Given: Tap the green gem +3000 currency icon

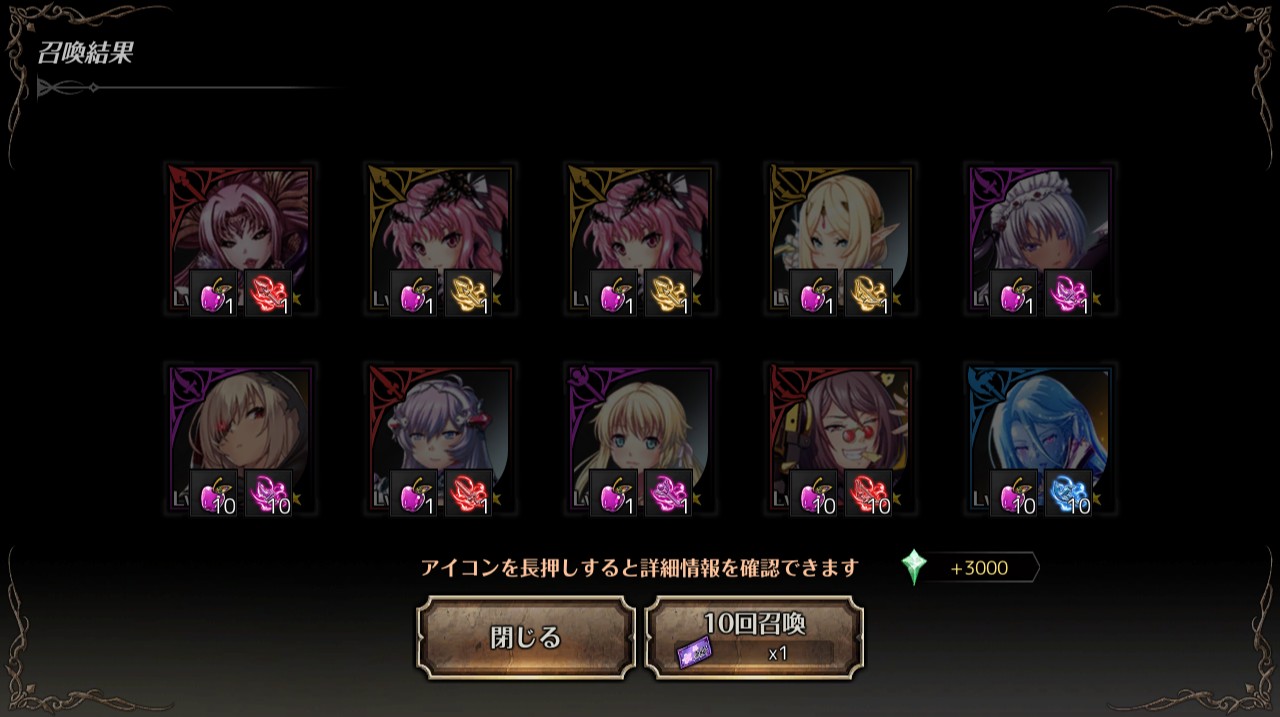Looking at the screenshot, I should click(913, 568).
